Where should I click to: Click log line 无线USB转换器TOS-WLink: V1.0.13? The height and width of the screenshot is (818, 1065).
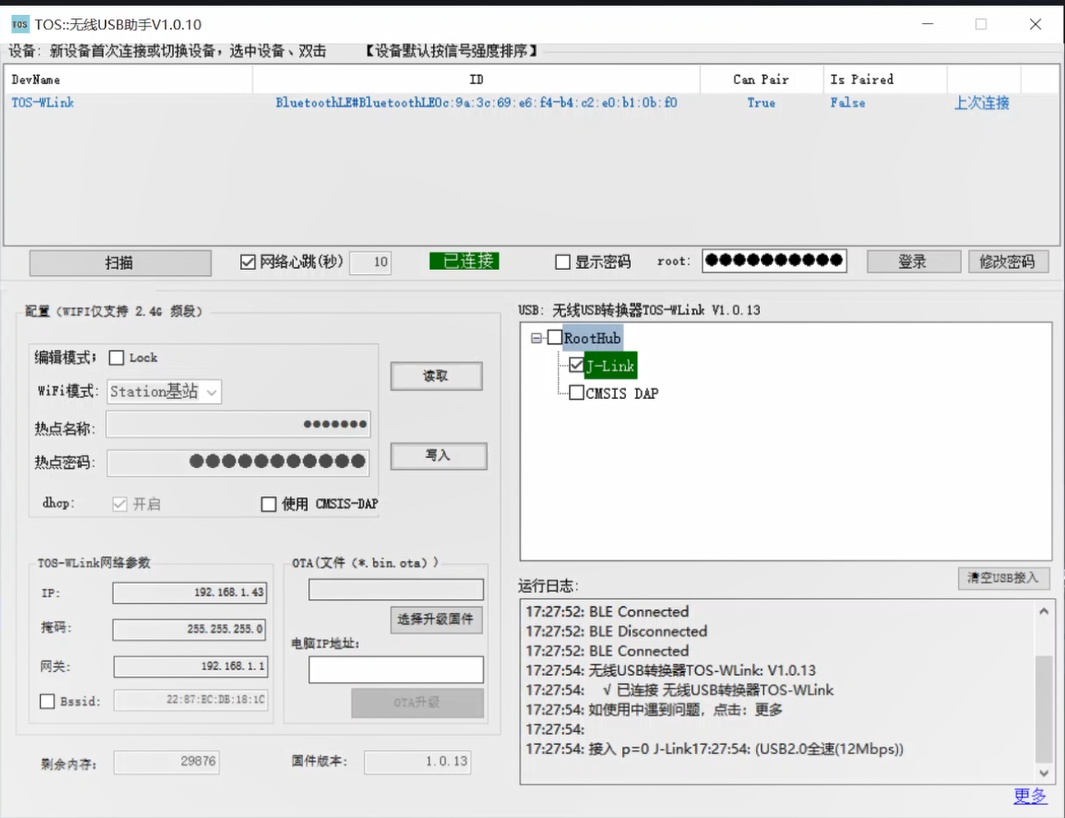[671, 671]
